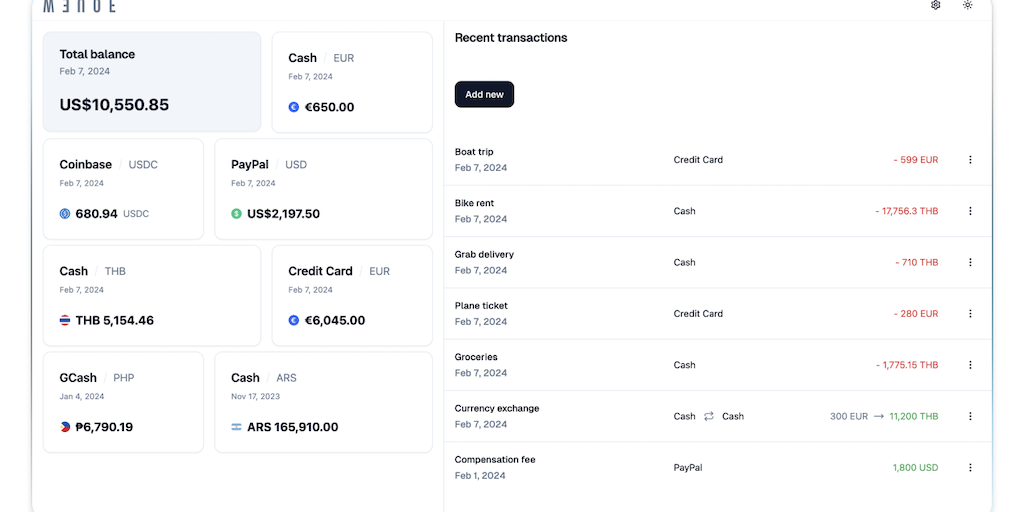Viewport: 1024px width, 512px height.
Task: Click three-dot menu for Plane ticket
Action: [x=970, y=314]
